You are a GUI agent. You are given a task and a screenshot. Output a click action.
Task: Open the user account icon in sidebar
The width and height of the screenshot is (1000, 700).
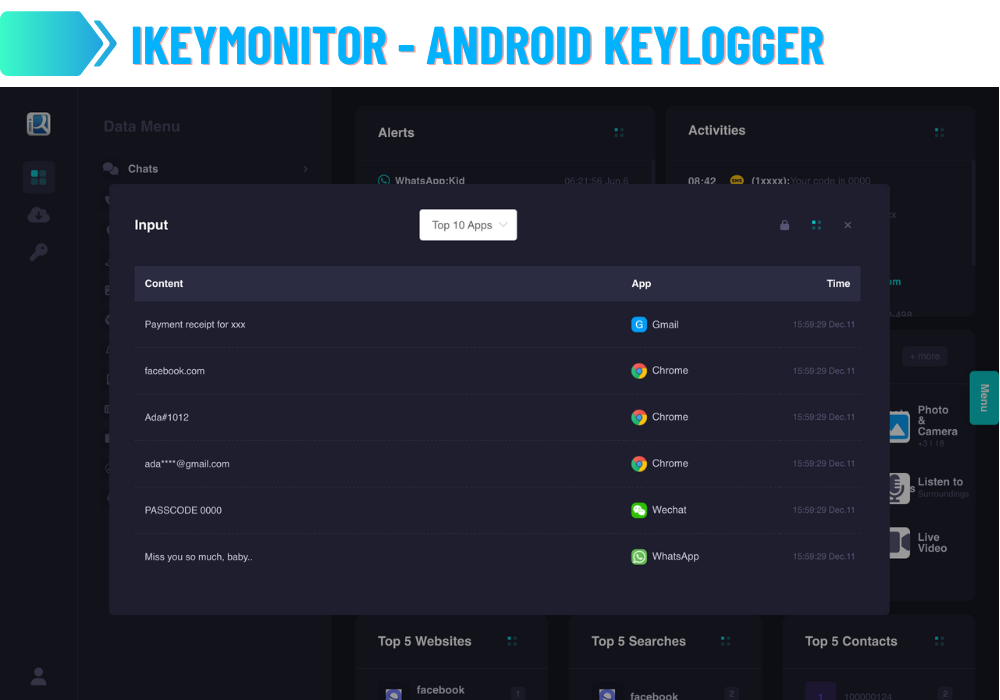click(38, 676)
